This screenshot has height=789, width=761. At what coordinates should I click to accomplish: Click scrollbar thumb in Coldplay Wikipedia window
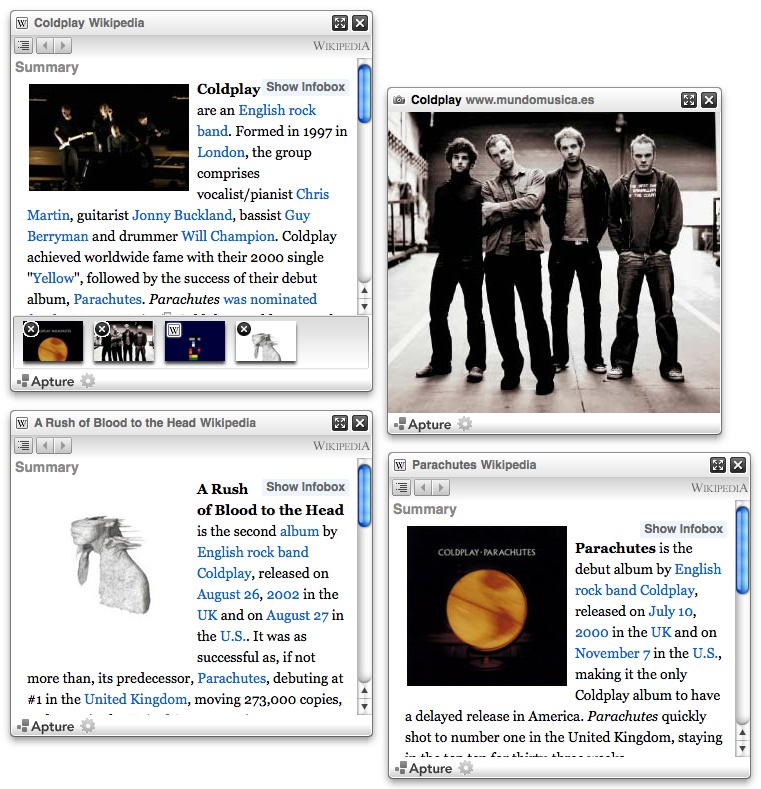364,94
